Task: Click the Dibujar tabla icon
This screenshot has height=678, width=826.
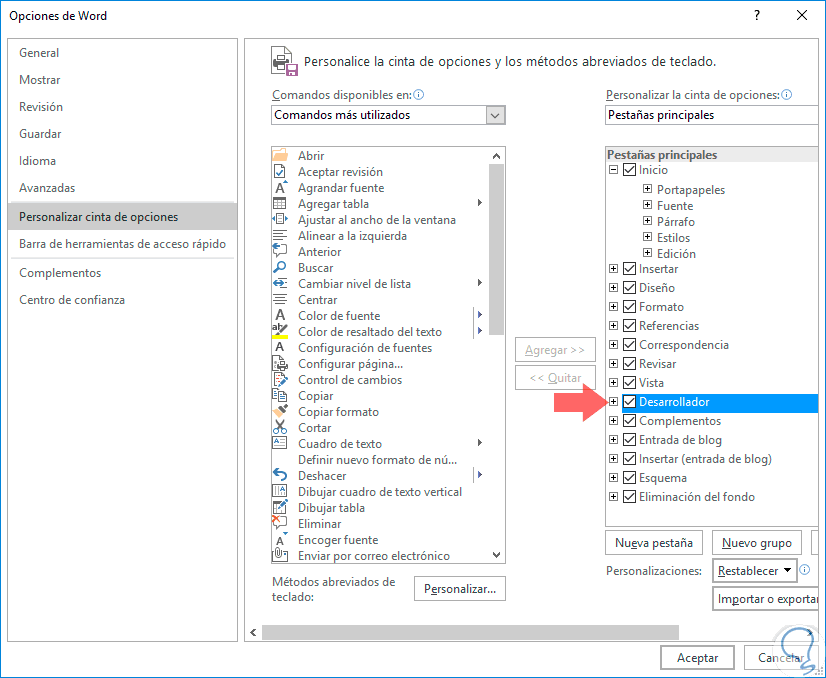Action: tap(280, 507)
